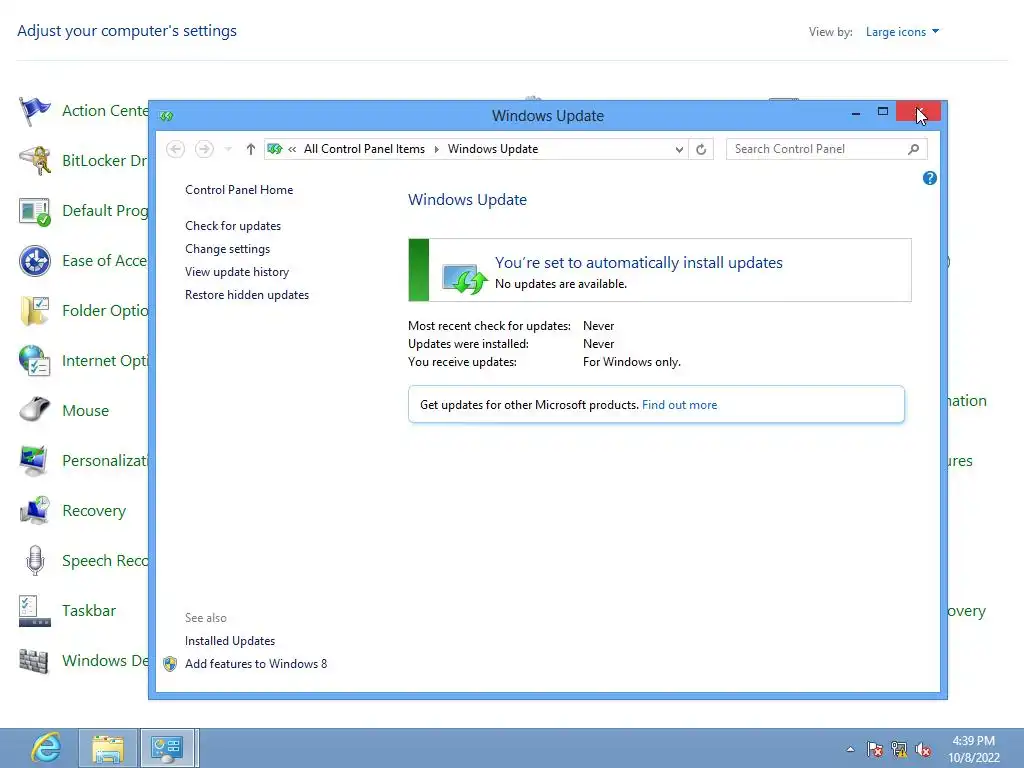Open Folder Options in Control Panel
The width and height of the screenshot is (1024, 768).
84,311
